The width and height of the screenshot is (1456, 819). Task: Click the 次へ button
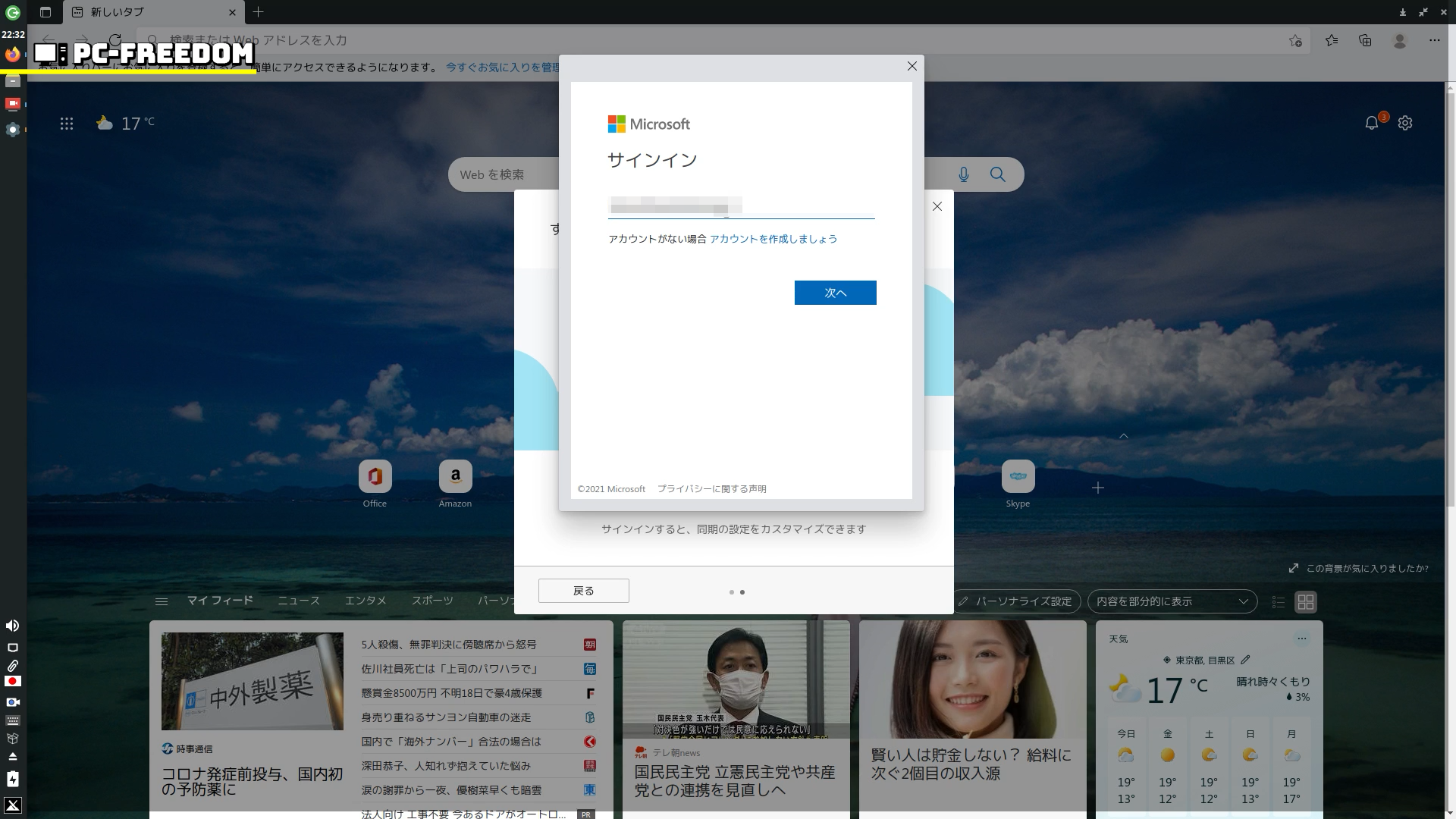835,293
